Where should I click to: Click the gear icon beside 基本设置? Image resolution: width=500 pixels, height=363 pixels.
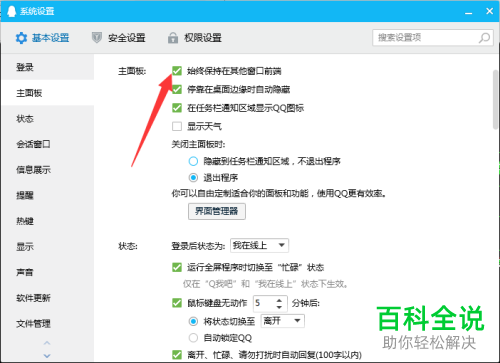[x=21, y=38]
